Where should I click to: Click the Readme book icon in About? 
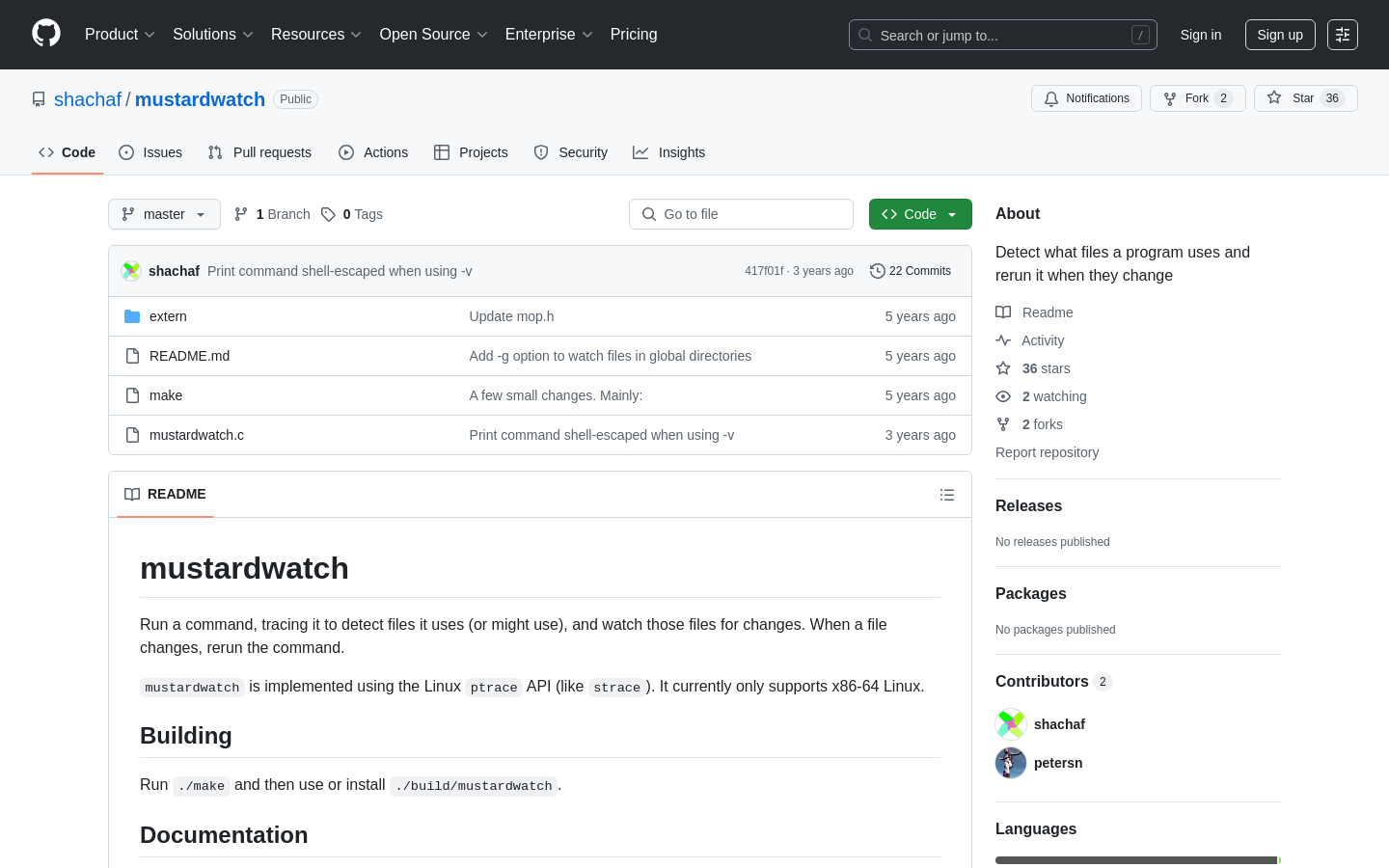coord(1003,312)
